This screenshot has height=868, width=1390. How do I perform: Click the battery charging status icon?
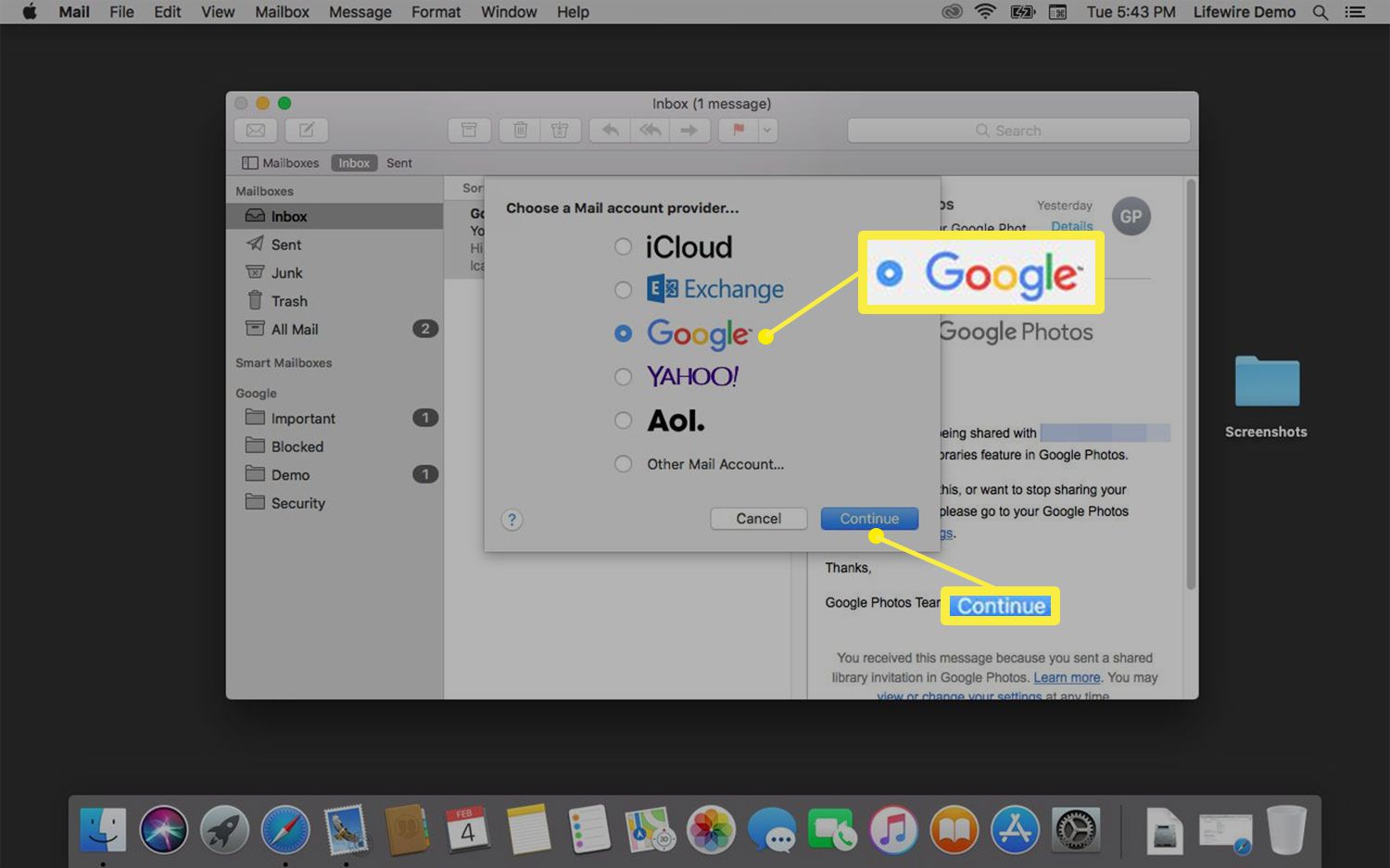(1022, 12)
